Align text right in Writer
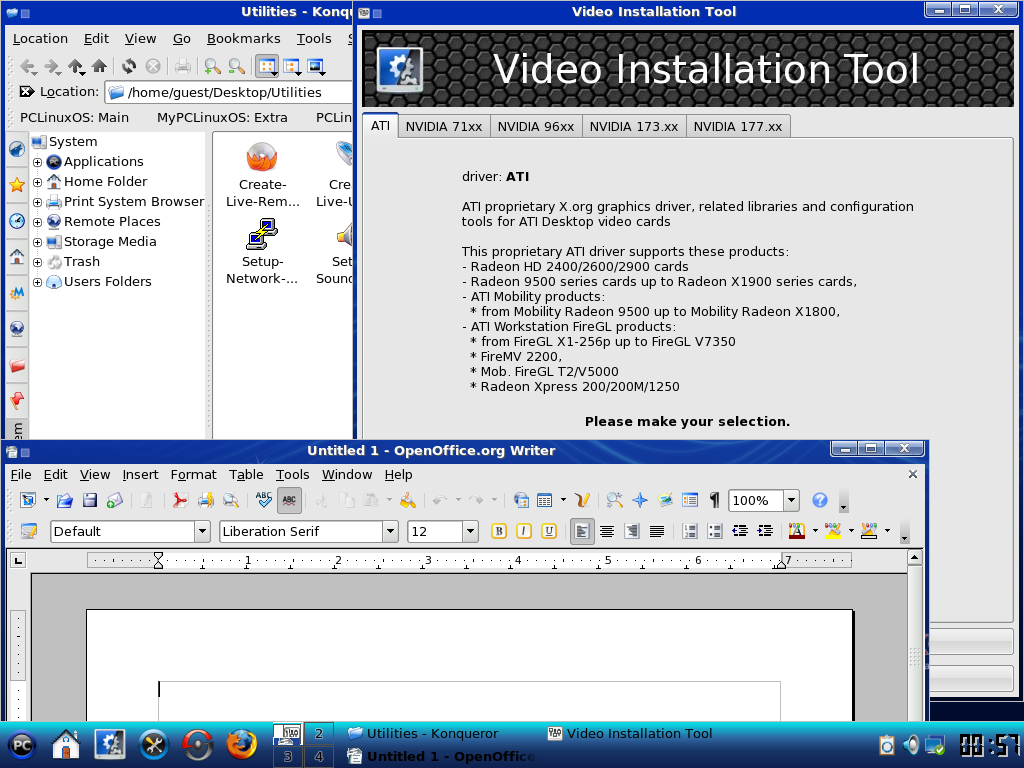The width and height of the screenshot is (1024, 768). [x=632, y=531]
